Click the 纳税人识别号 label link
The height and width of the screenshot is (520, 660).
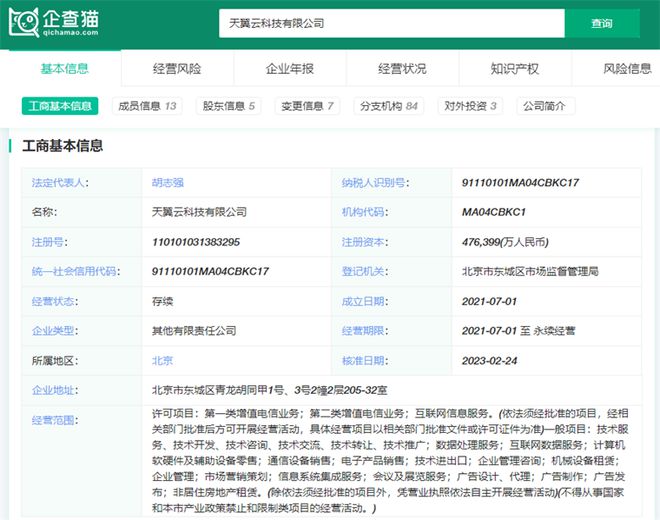coord(374,183)
